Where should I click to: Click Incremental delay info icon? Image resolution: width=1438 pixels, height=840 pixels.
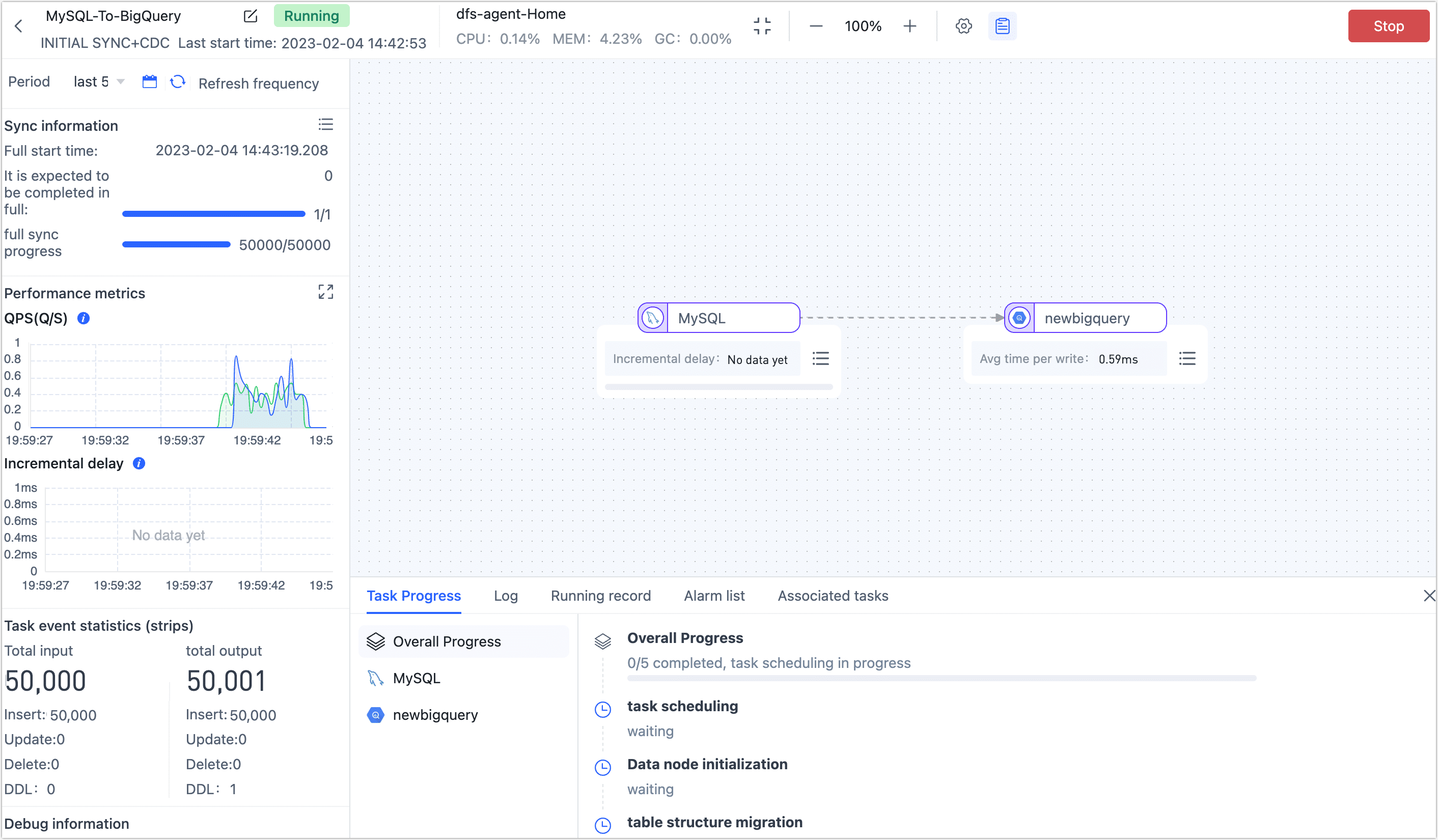click(139, 463)
